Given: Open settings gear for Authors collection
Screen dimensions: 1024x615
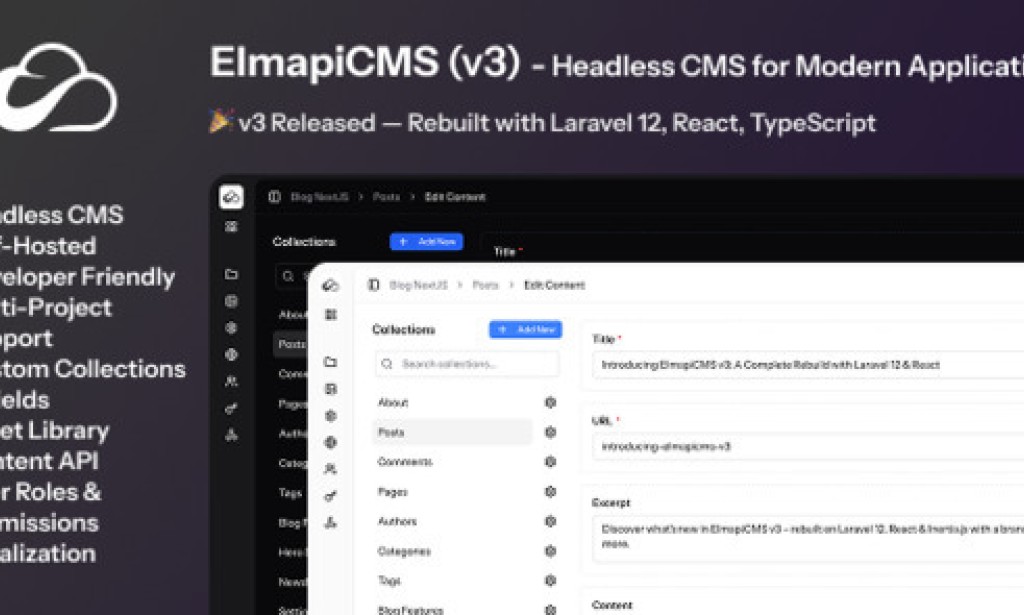Looking at the screenshot, I should [551, 521].
